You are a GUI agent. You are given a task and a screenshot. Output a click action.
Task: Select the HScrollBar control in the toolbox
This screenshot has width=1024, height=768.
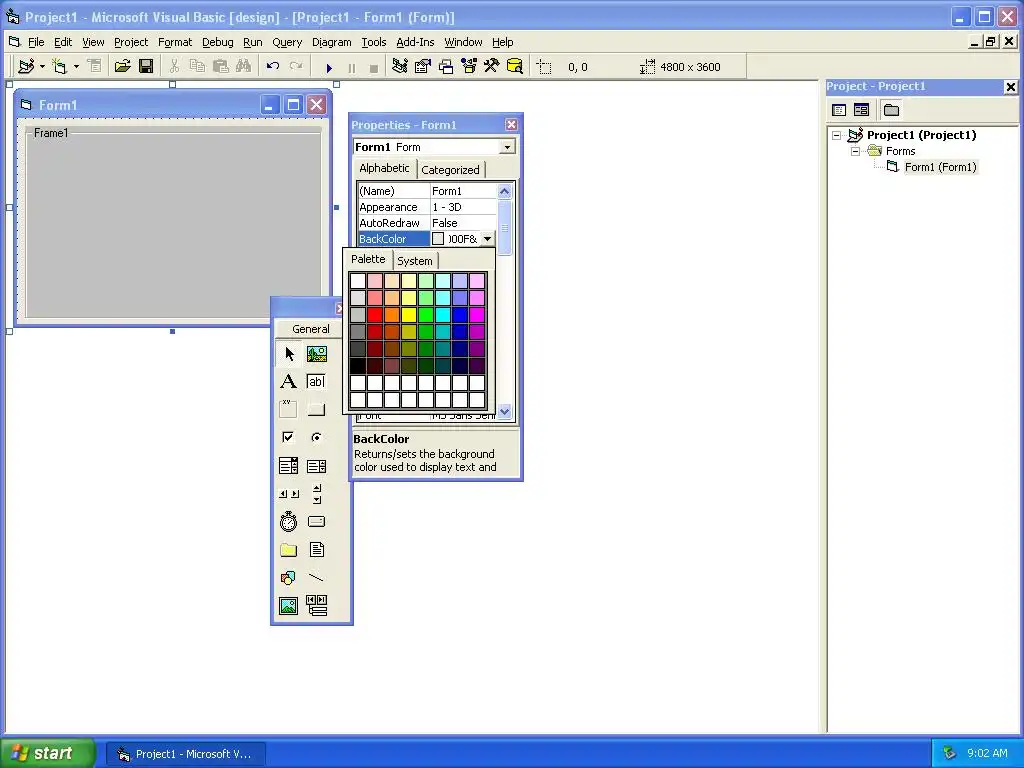point(289,494)
